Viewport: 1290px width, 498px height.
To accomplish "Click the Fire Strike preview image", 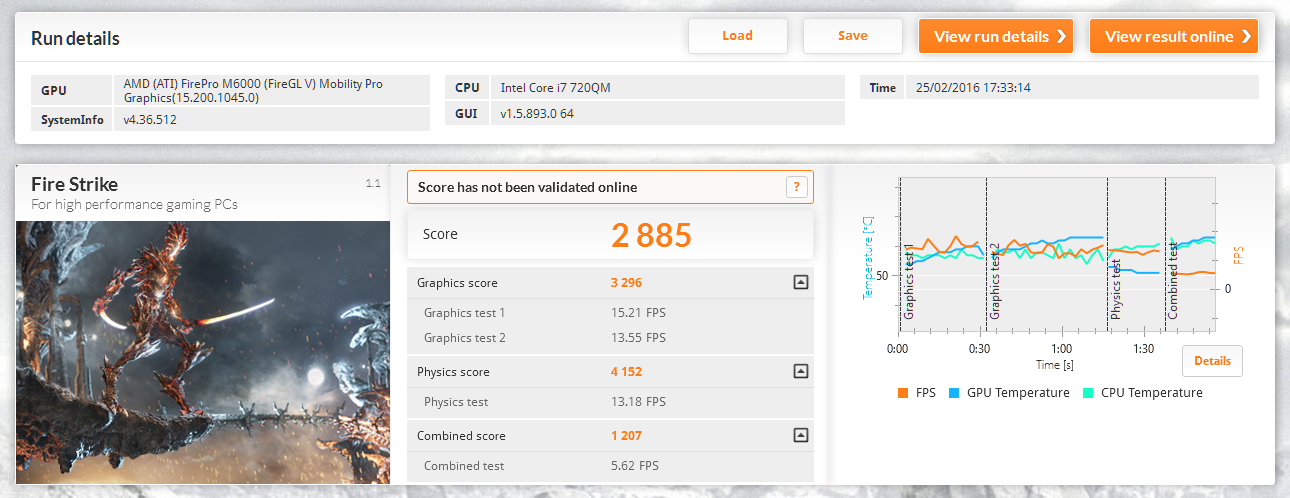I will click(203, 352).
